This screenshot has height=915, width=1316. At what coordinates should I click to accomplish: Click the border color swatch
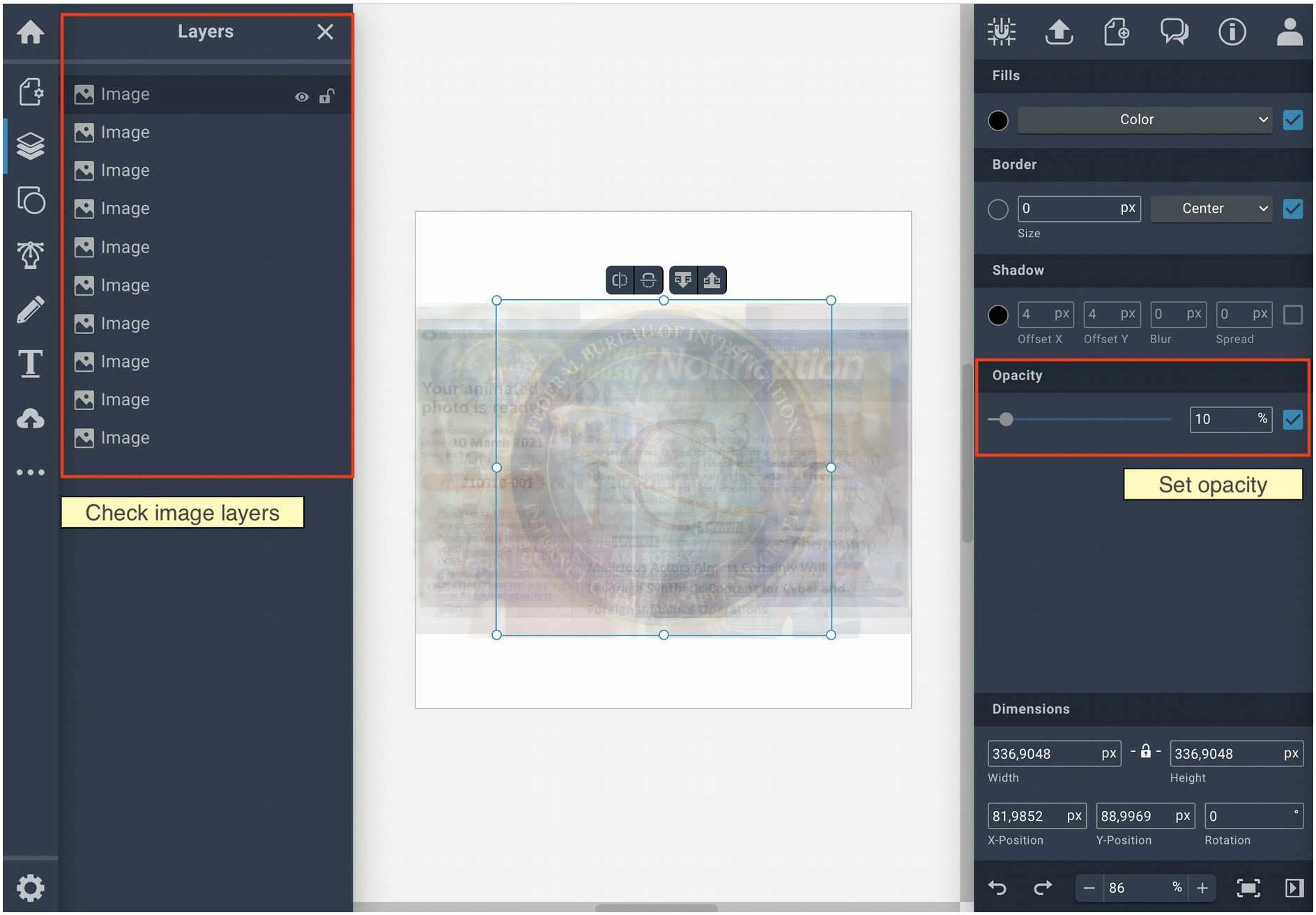[998, 209]
